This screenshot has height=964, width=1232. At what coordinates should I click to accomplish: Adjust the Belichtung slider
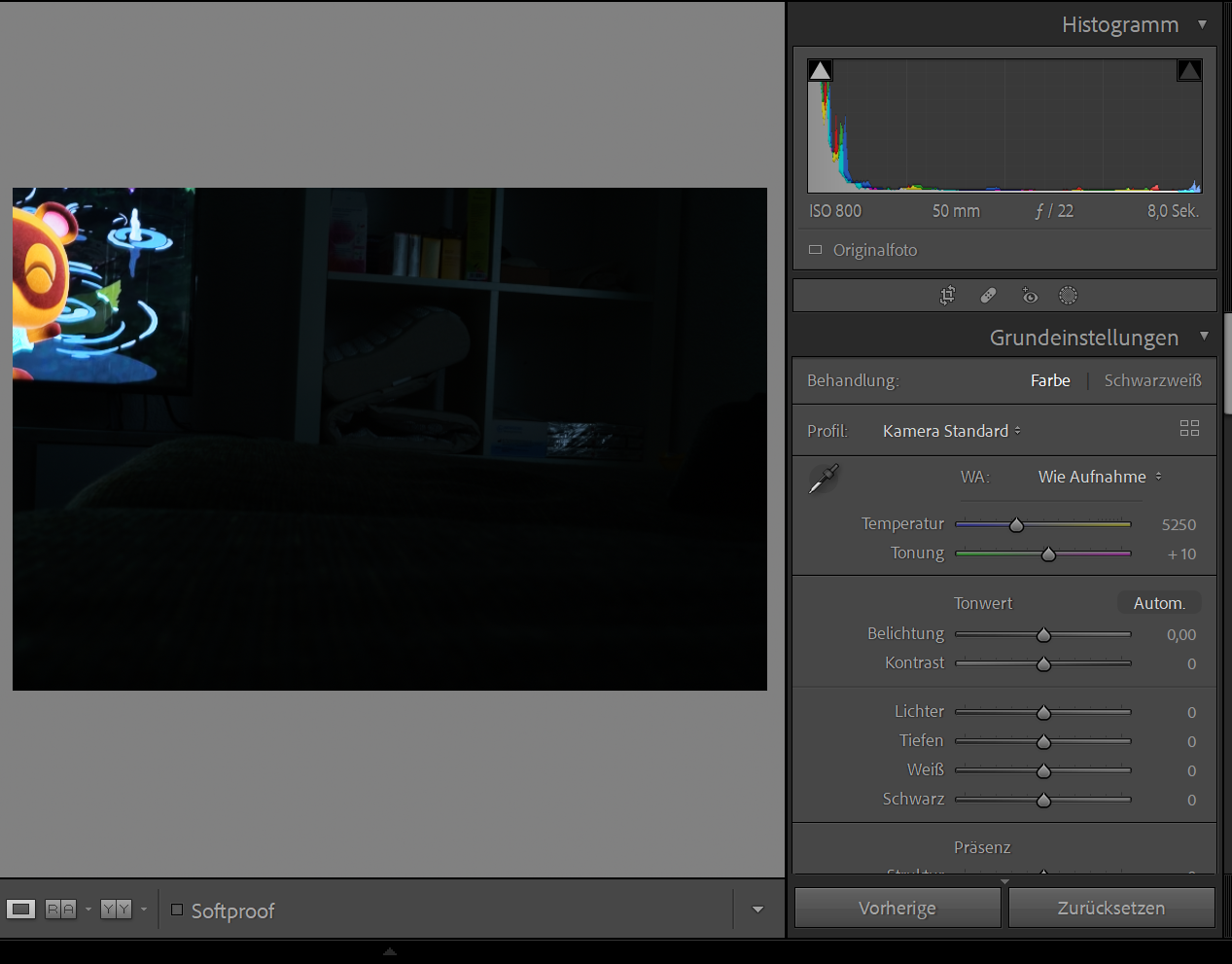tap(1043, 635)
